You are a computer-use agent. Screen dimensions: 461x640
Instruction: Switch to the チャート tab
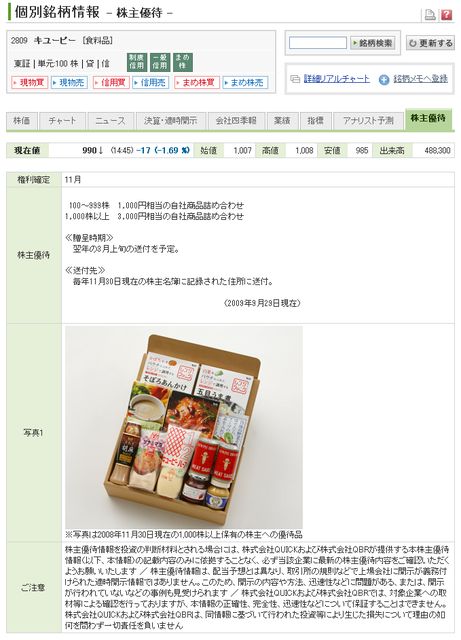tap(62, 121)
